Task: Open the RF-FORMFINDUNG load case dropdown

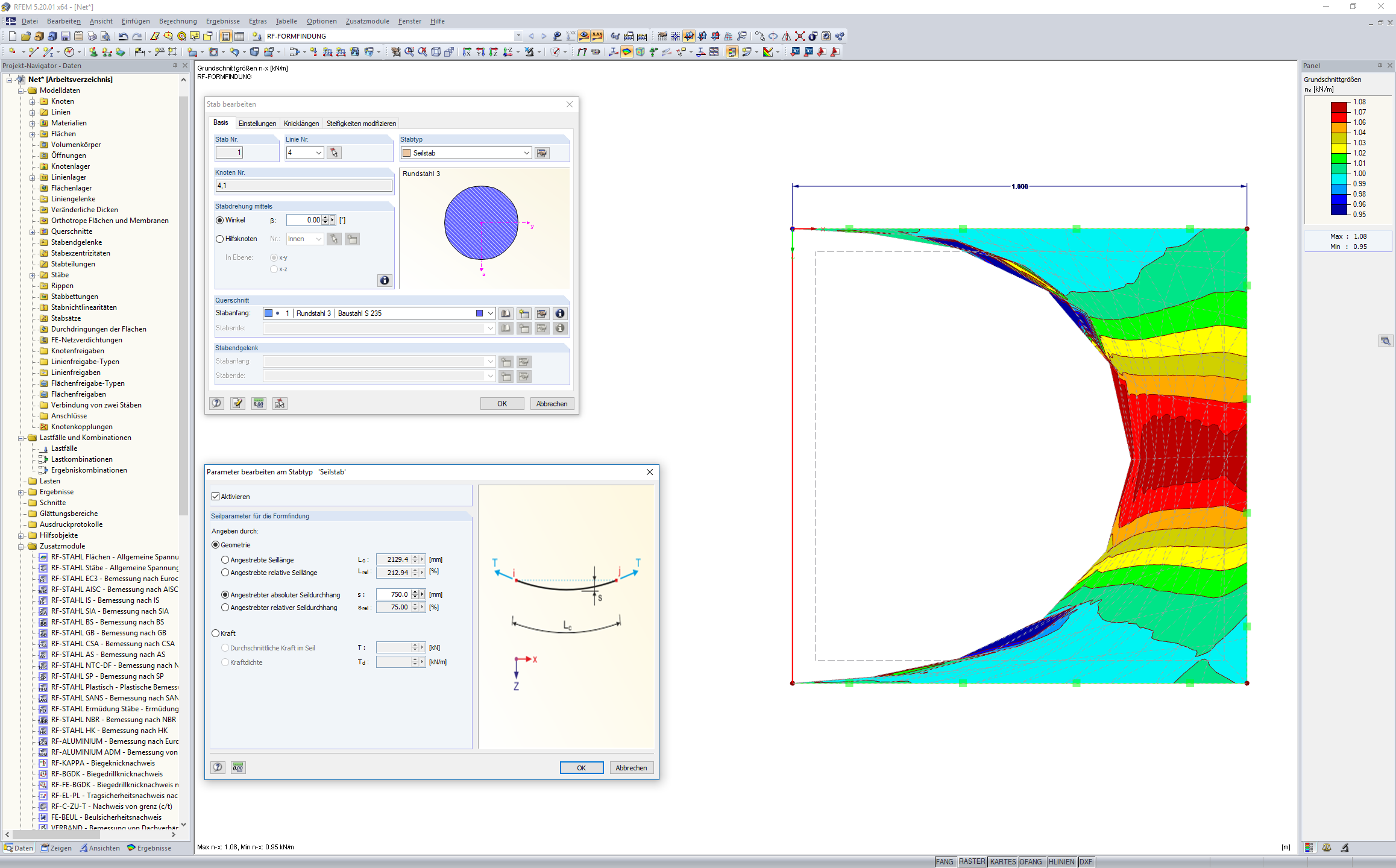Action: click(x=518, y=36)
